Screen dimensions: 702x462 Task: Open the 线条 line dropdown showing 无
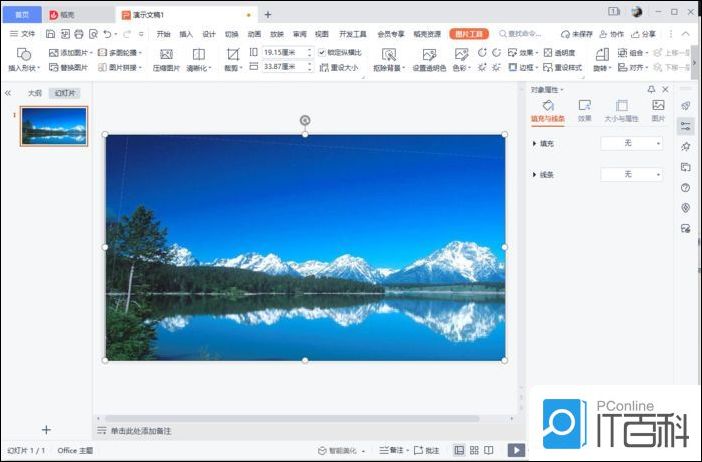click(x=631, y=174)
